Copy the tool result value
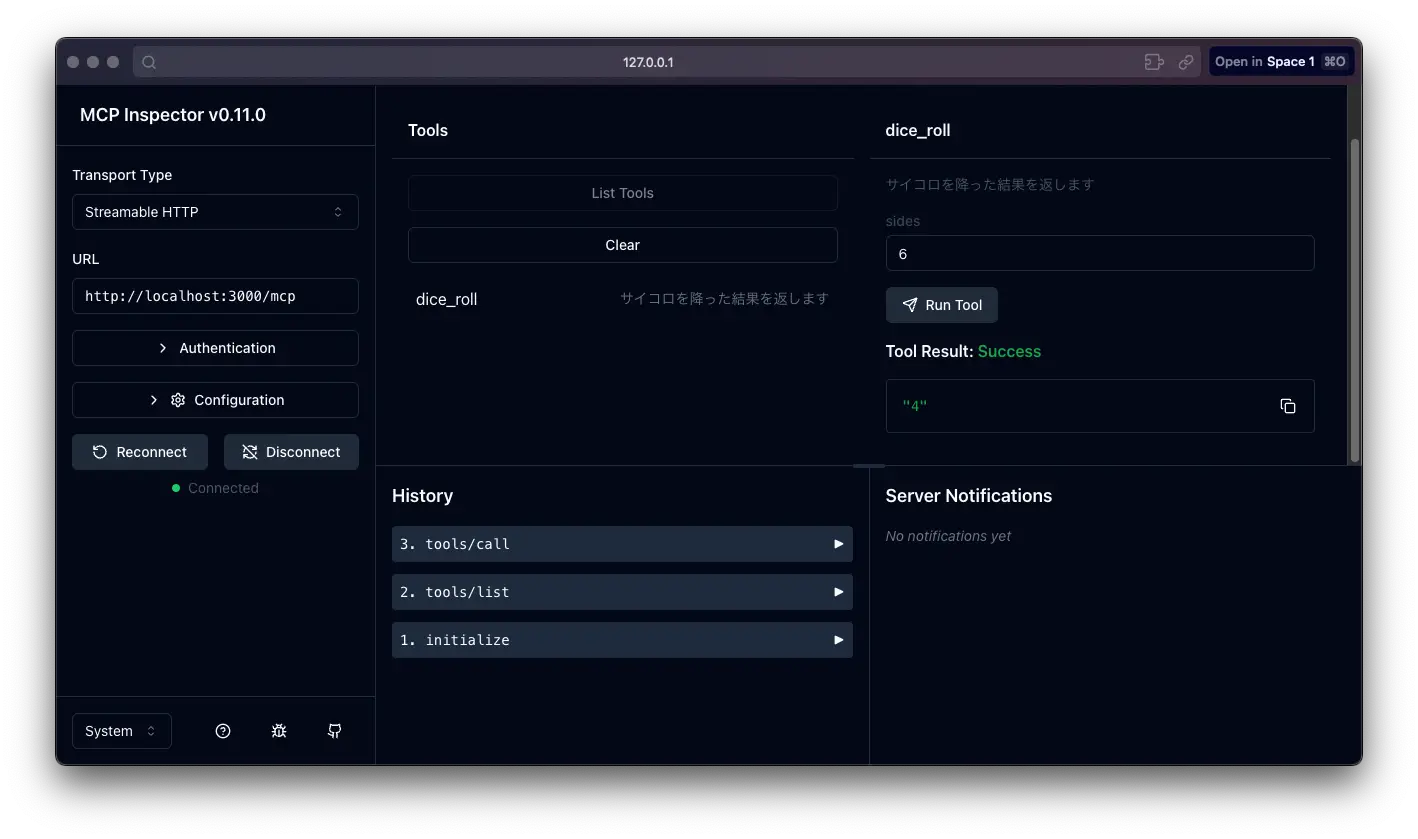Viewport: 1418px width, 839px height. pos(1288,406)
